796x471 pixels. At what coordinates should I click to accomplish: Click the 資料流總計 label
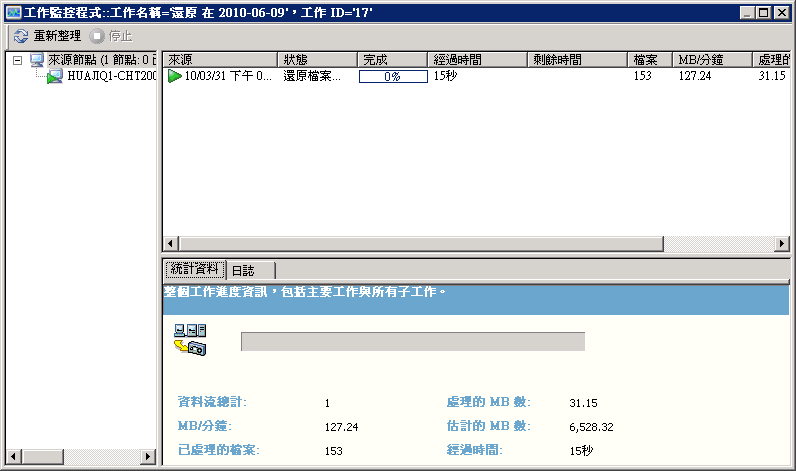click(x=212, y=402)
